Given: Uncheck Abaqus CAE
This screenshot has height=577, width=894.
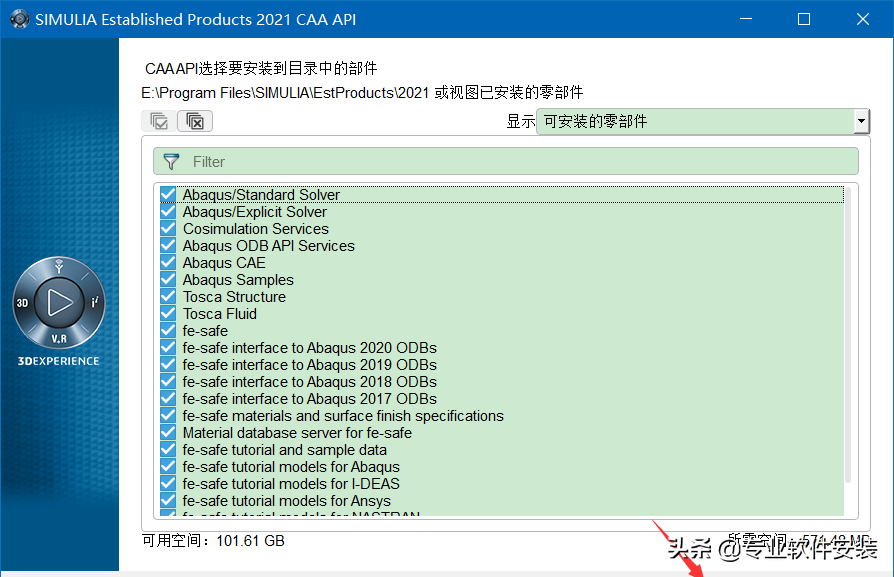Looking at the screenshot, I should pos(167,262).
